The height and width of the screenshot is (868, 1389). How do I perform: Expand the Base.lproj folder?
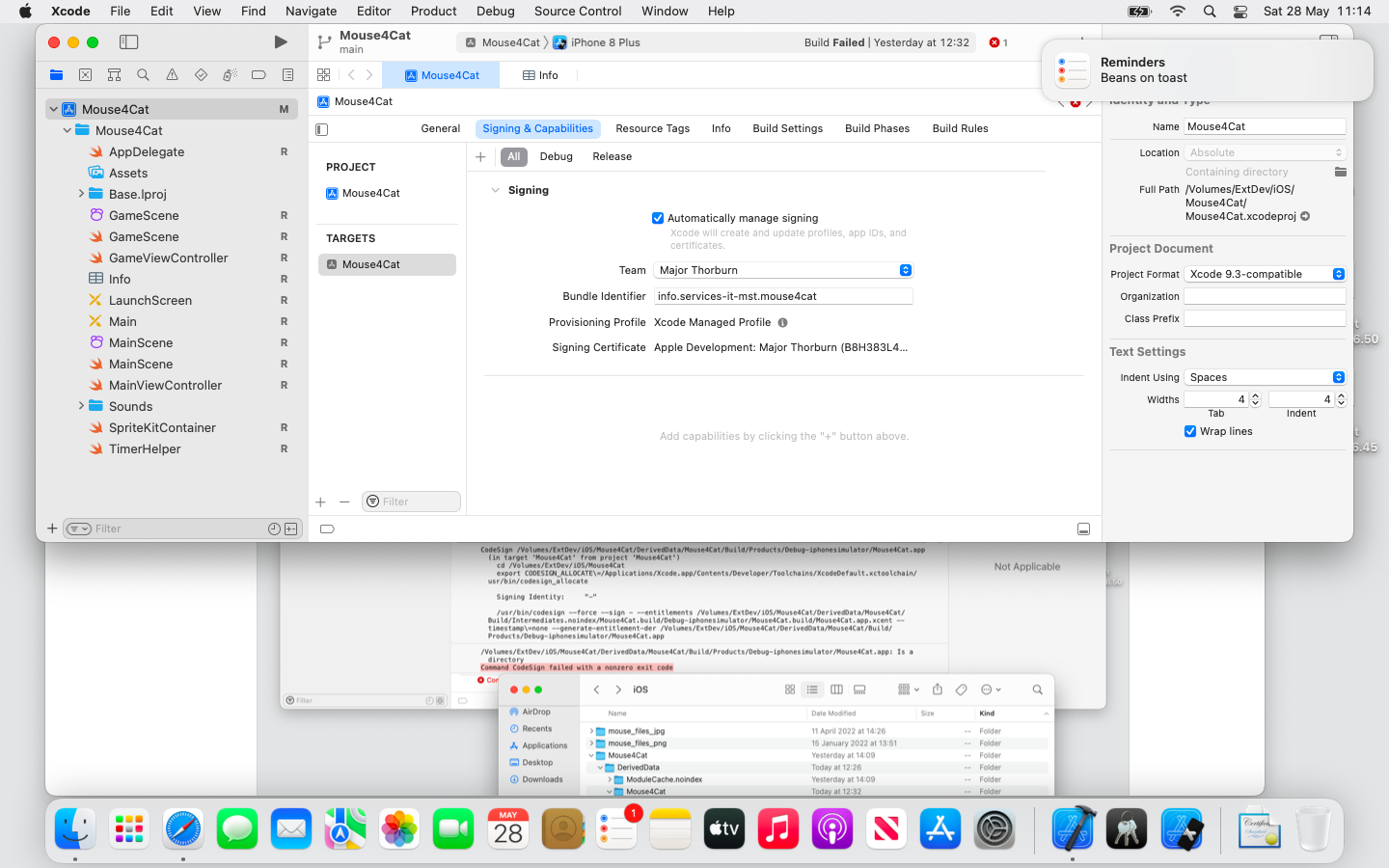pyautogui.click(x=81, y=194)
